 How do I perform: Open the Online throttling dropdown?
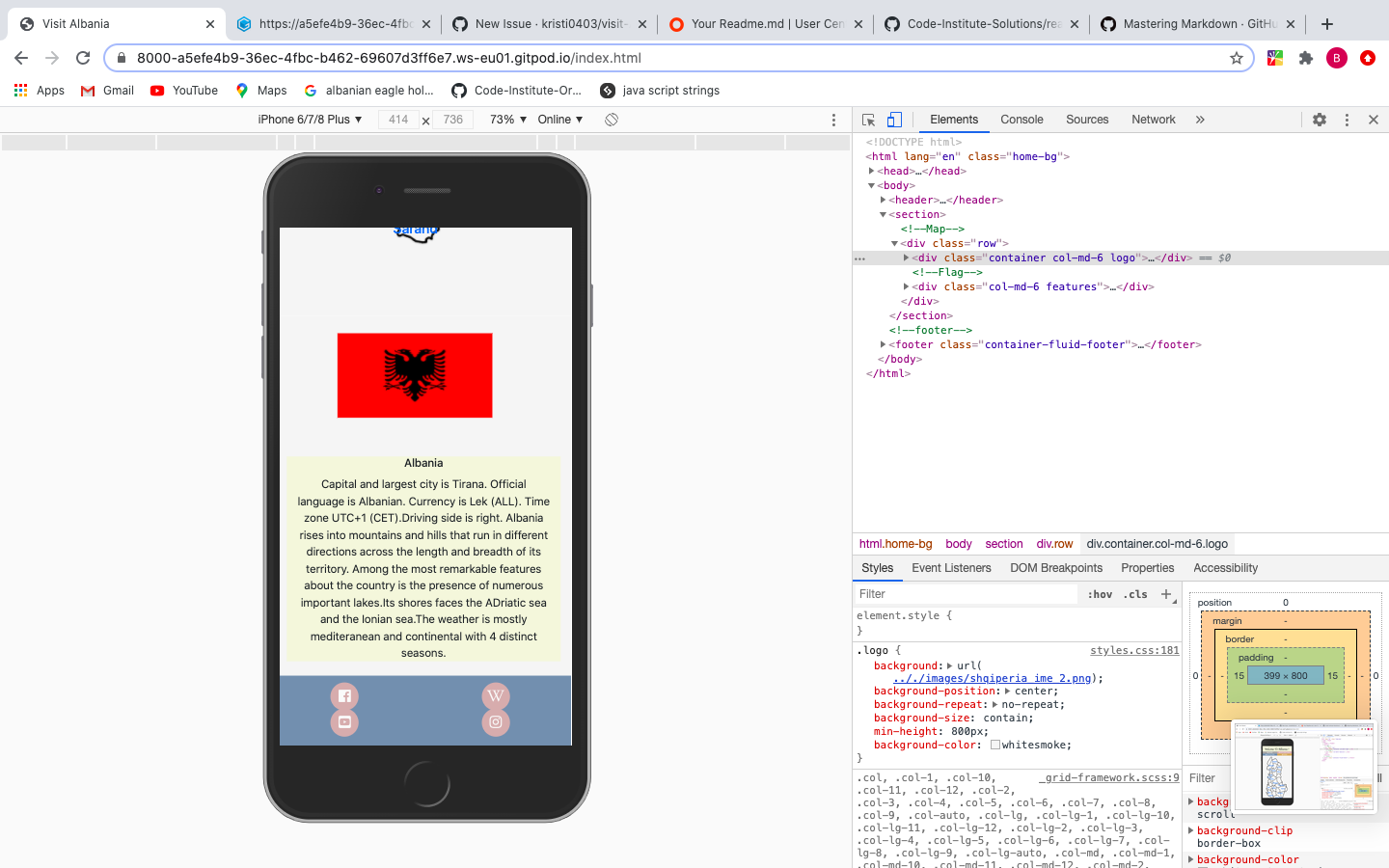click(x=560, y=120)
